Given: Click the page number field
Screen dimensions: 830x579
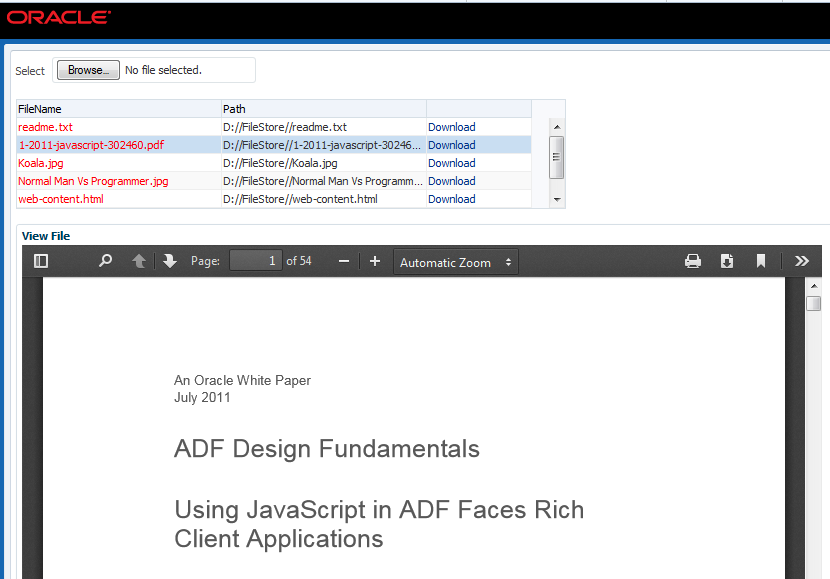Looking at the screenshot, I should pyautogui.click(x=256, y=261).
